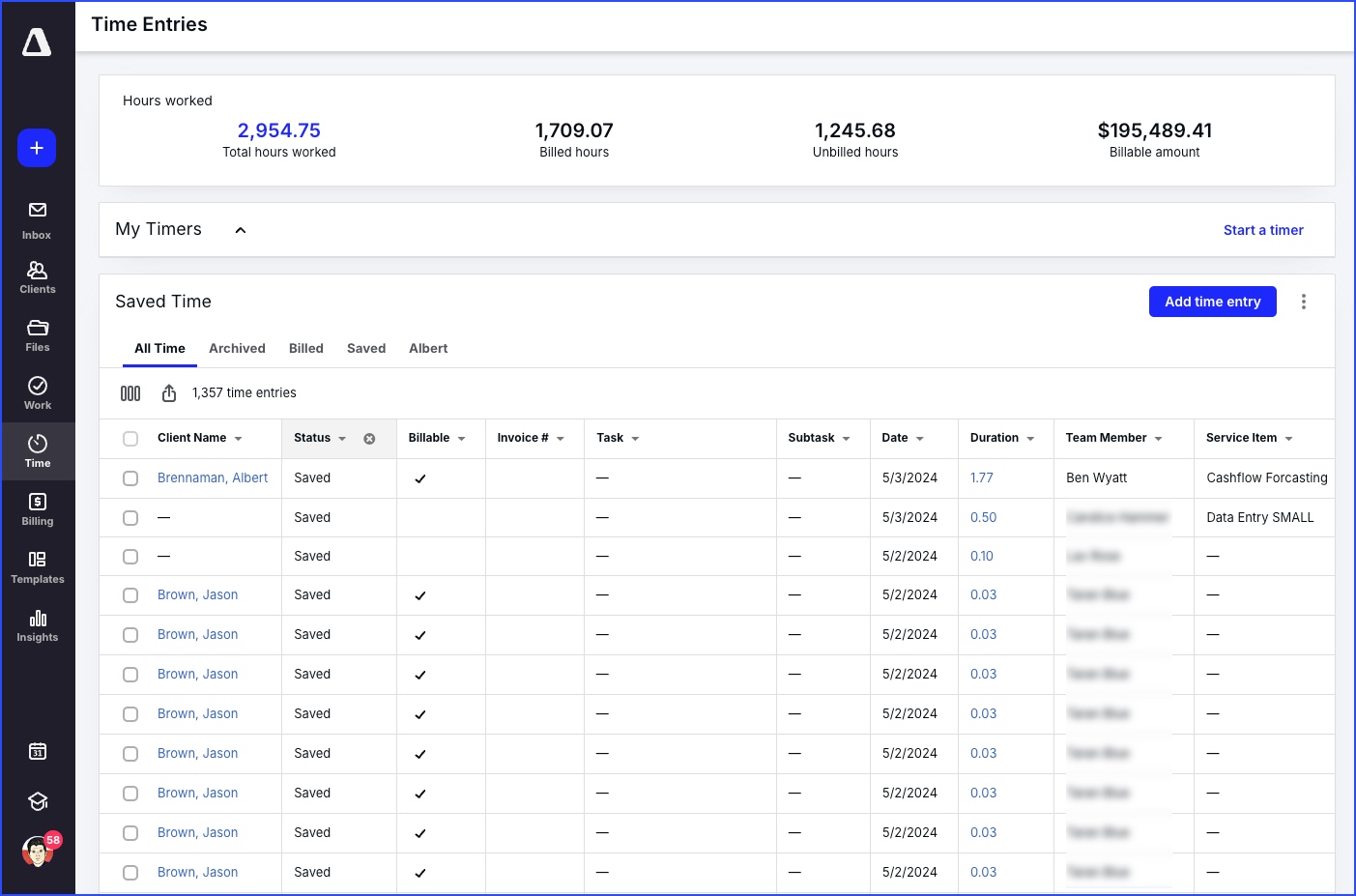Switch to the Billed tab
The width and height of the screenshot is (1356, 896).
306,349
